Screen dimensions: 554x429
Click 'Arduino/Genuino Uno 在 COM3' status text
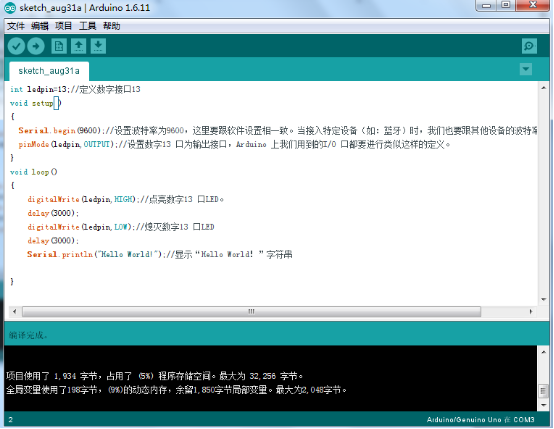(481, 420)
